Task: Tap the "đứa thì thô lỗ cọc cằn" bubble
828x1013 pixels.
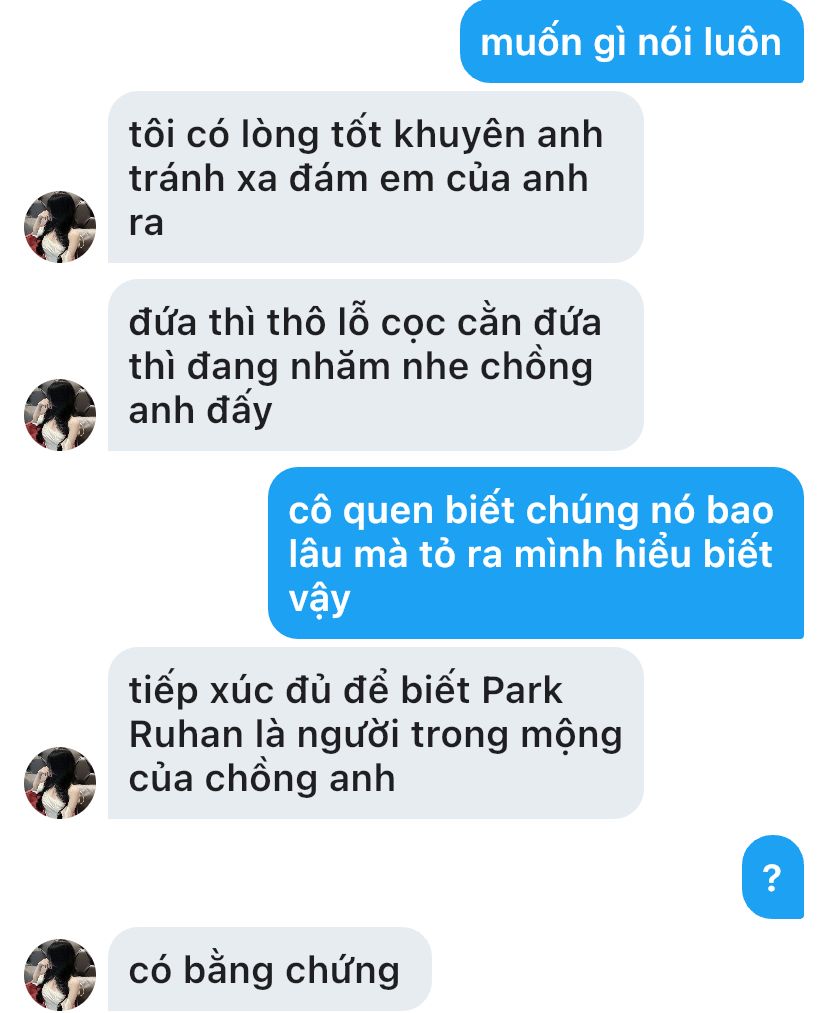Action: (x=376, y=365)
